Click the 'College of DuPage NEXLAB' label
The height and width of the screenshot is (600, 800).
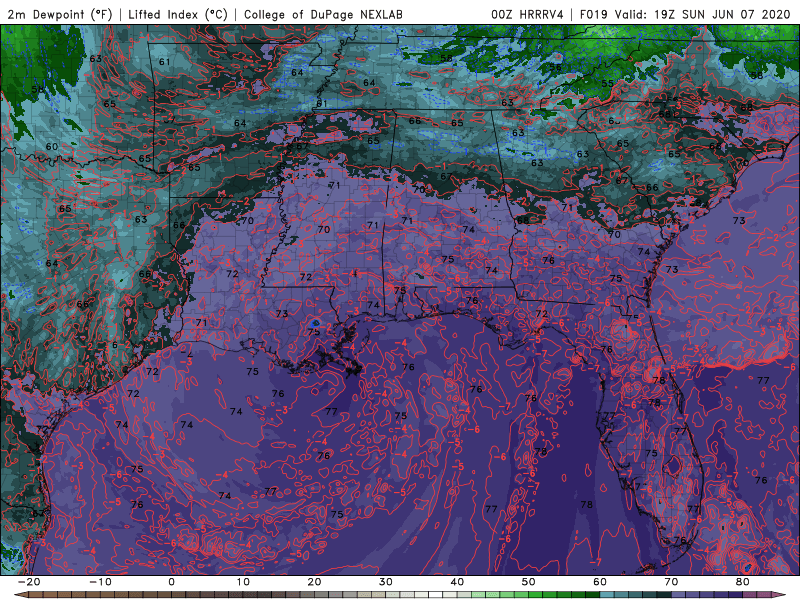[x=323, y=14]
